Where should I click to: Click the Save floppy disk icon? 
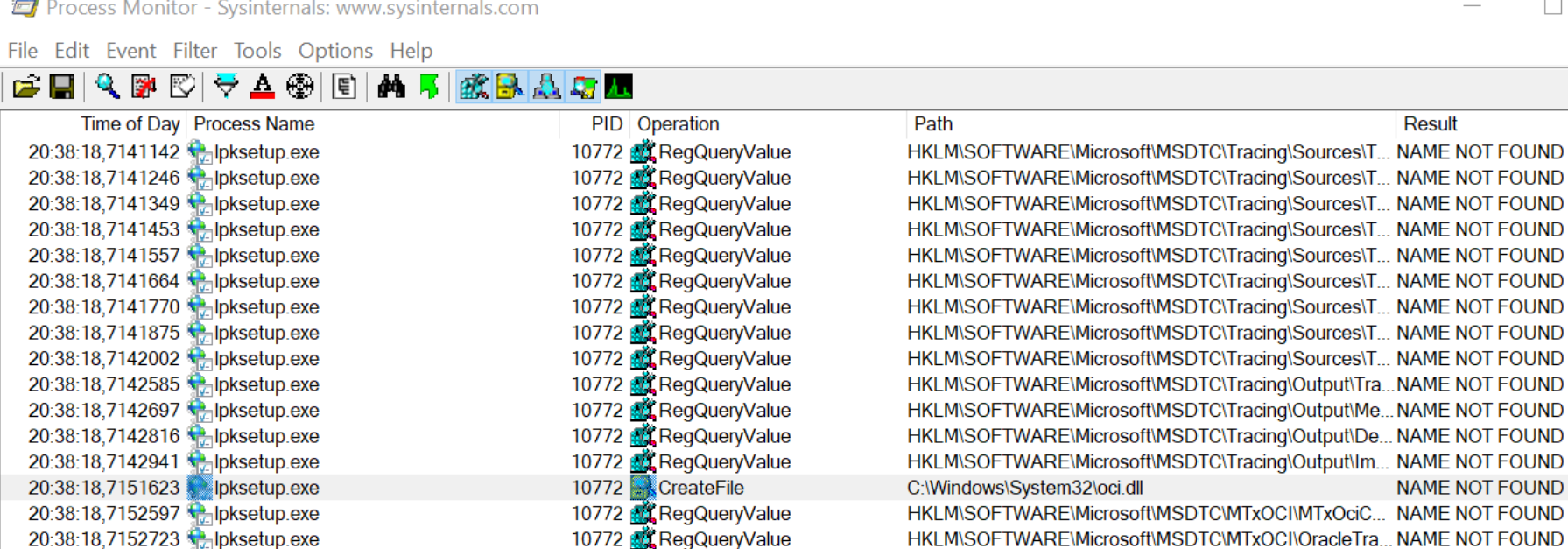62,87
